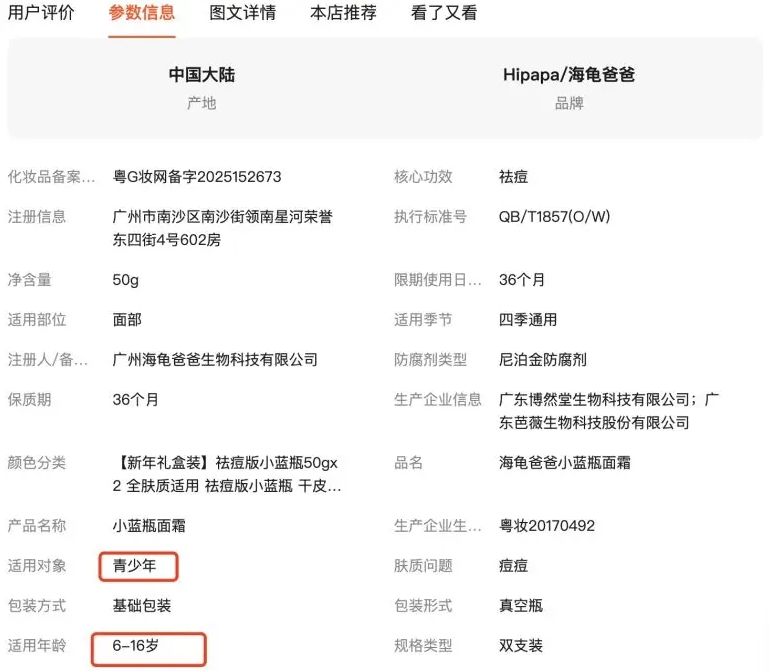
Task: Expand the truncated 颜色分类 description text
Action: coord(227,475)
